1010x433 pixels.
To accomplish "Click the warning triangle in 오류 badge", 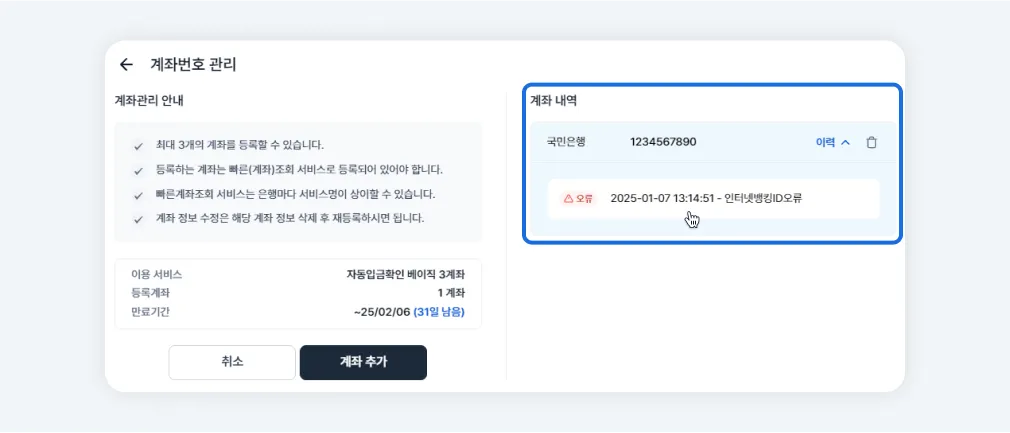I will (568, 199).
